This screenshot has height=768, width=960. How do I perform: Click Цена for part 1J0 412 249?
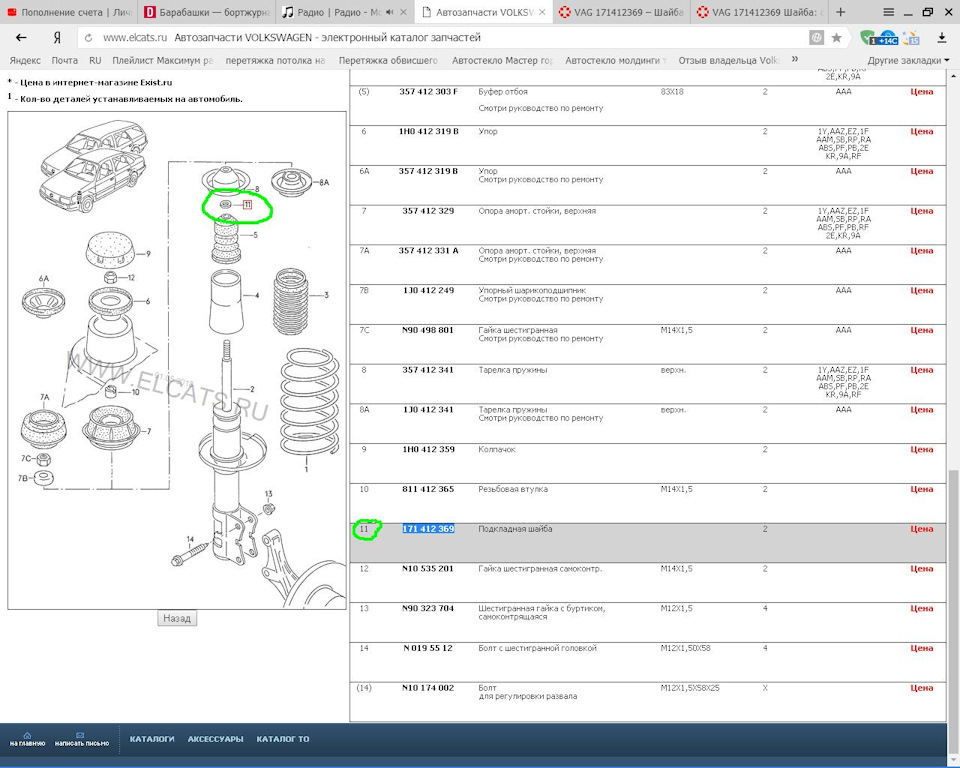921,291
